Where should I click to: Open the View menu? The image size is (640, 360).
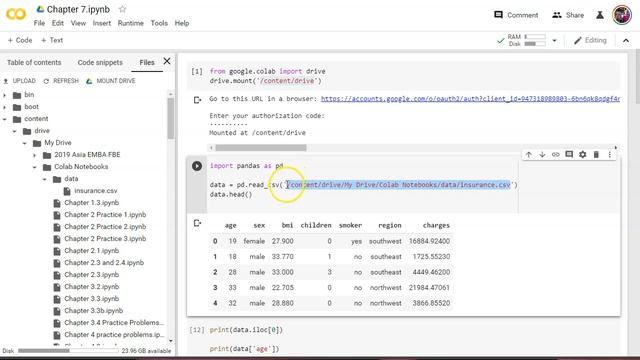tap(78, 23)
